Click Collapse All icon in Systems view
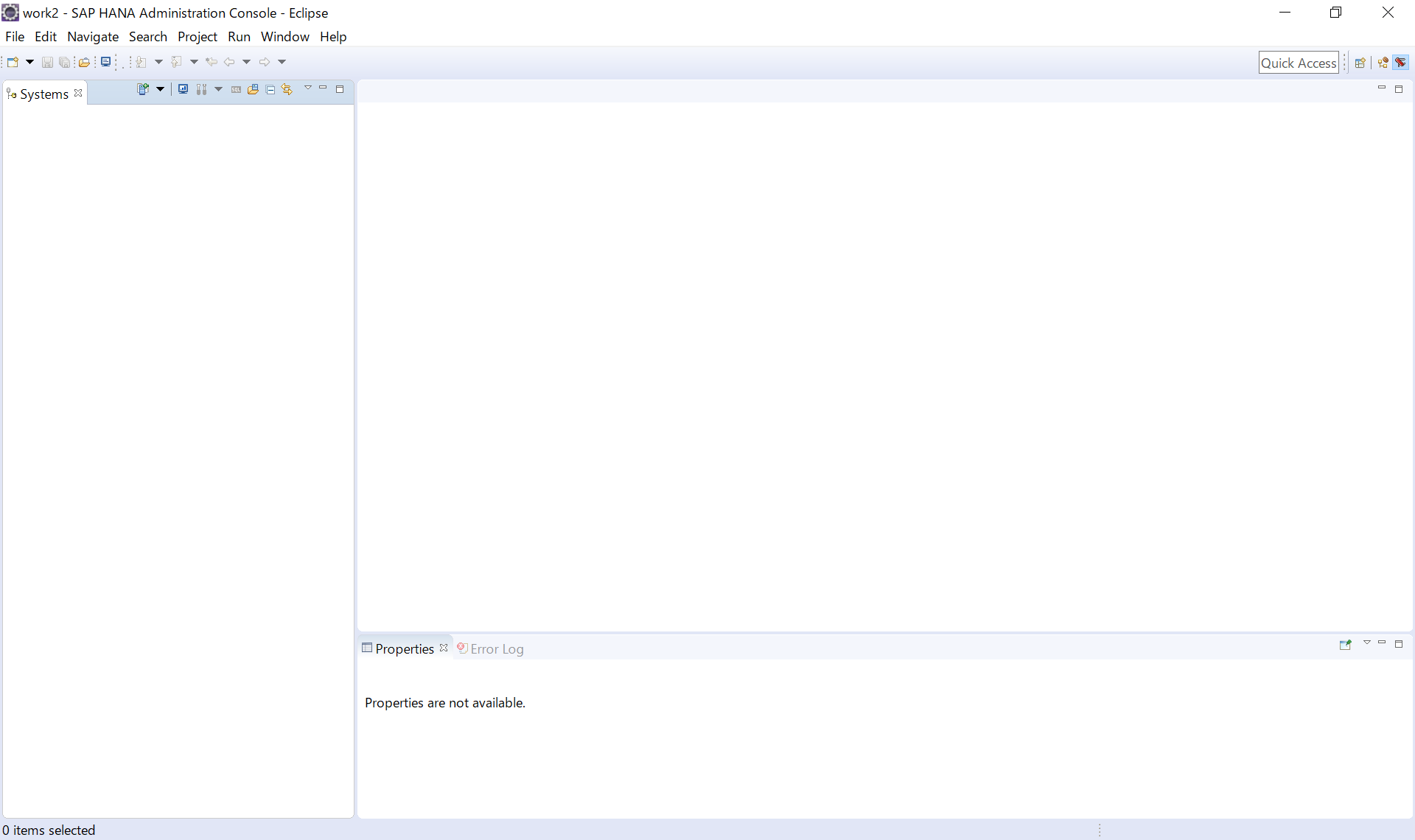Image resolution: width=1415 pixels, height=840 pixels. tap(270, 89)
